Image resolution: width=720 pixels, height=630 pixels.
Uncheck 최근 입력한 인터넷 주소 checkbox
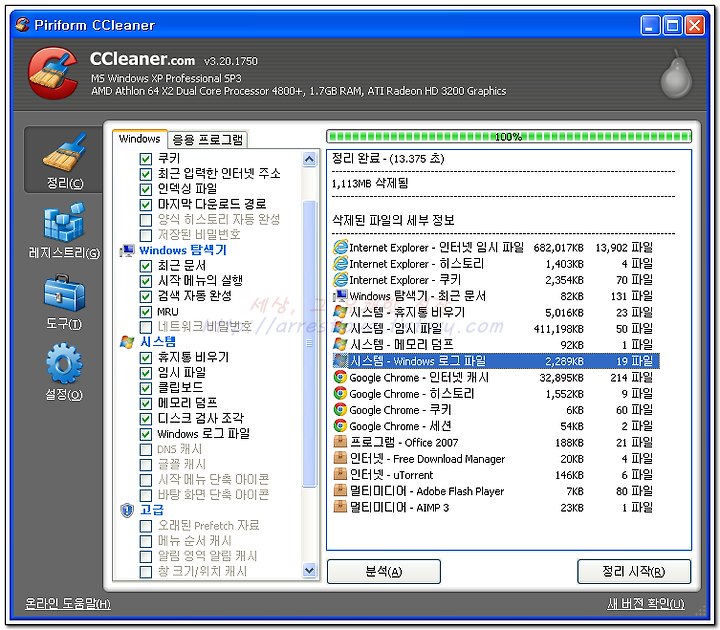[x=146, y=174]
